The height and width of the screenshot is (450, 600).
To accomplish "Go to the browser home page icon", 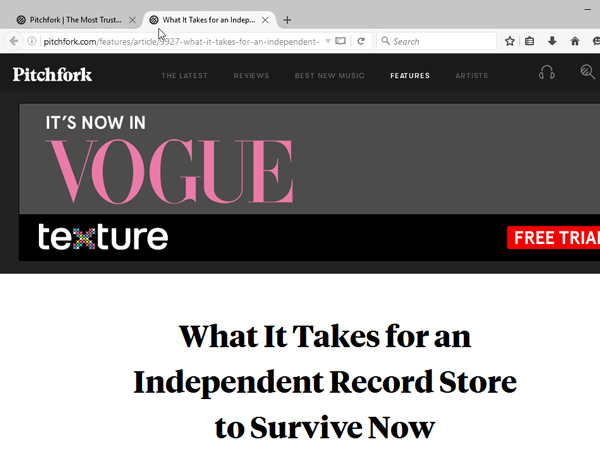I will tap(574, 41).
